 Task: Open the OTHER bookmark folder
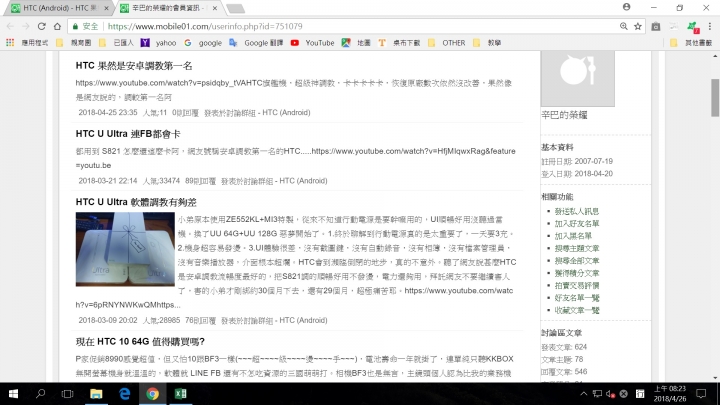(447, 43)
